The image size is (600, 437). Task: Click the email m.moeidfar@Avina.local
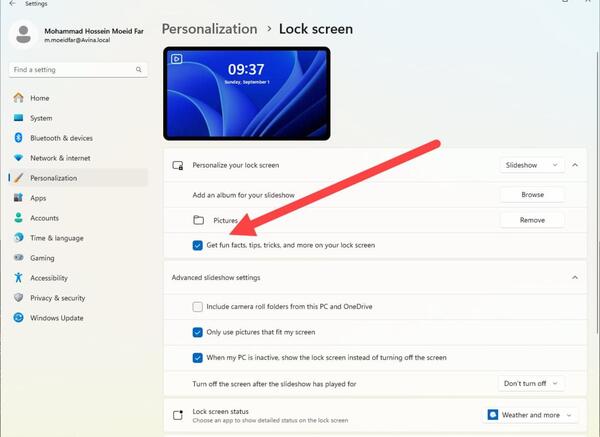pos(77,40)
